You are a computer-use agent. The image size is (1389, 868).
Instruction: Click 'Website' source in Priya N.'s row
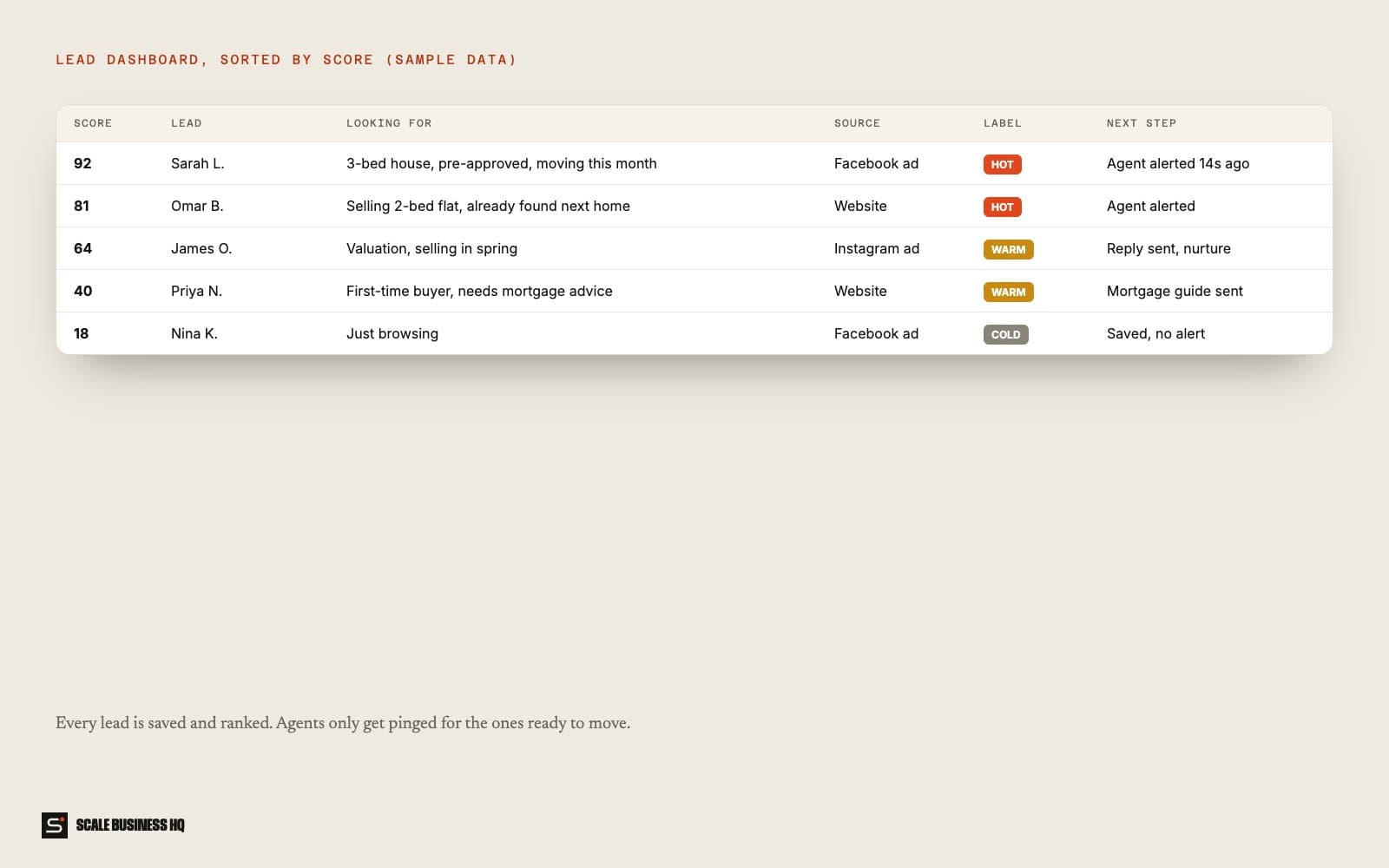(860, 291)
